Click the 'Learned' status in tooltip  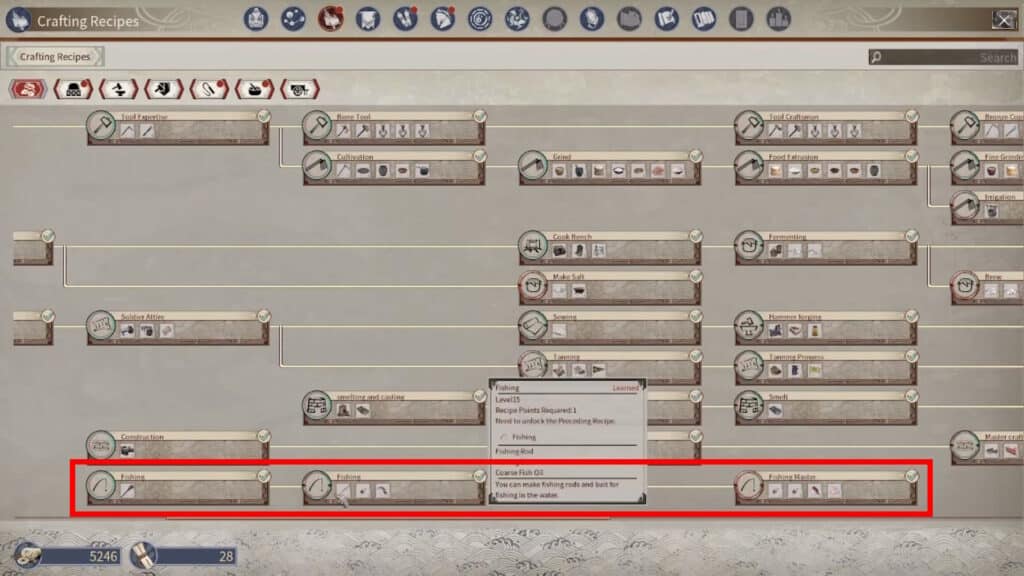point(625,388)
